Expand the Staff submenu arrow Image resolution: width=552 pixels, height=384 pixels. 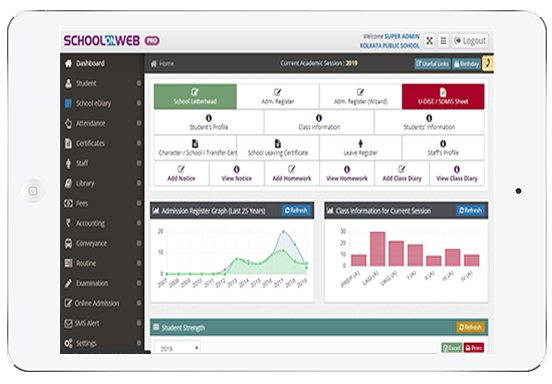(139, 163)
